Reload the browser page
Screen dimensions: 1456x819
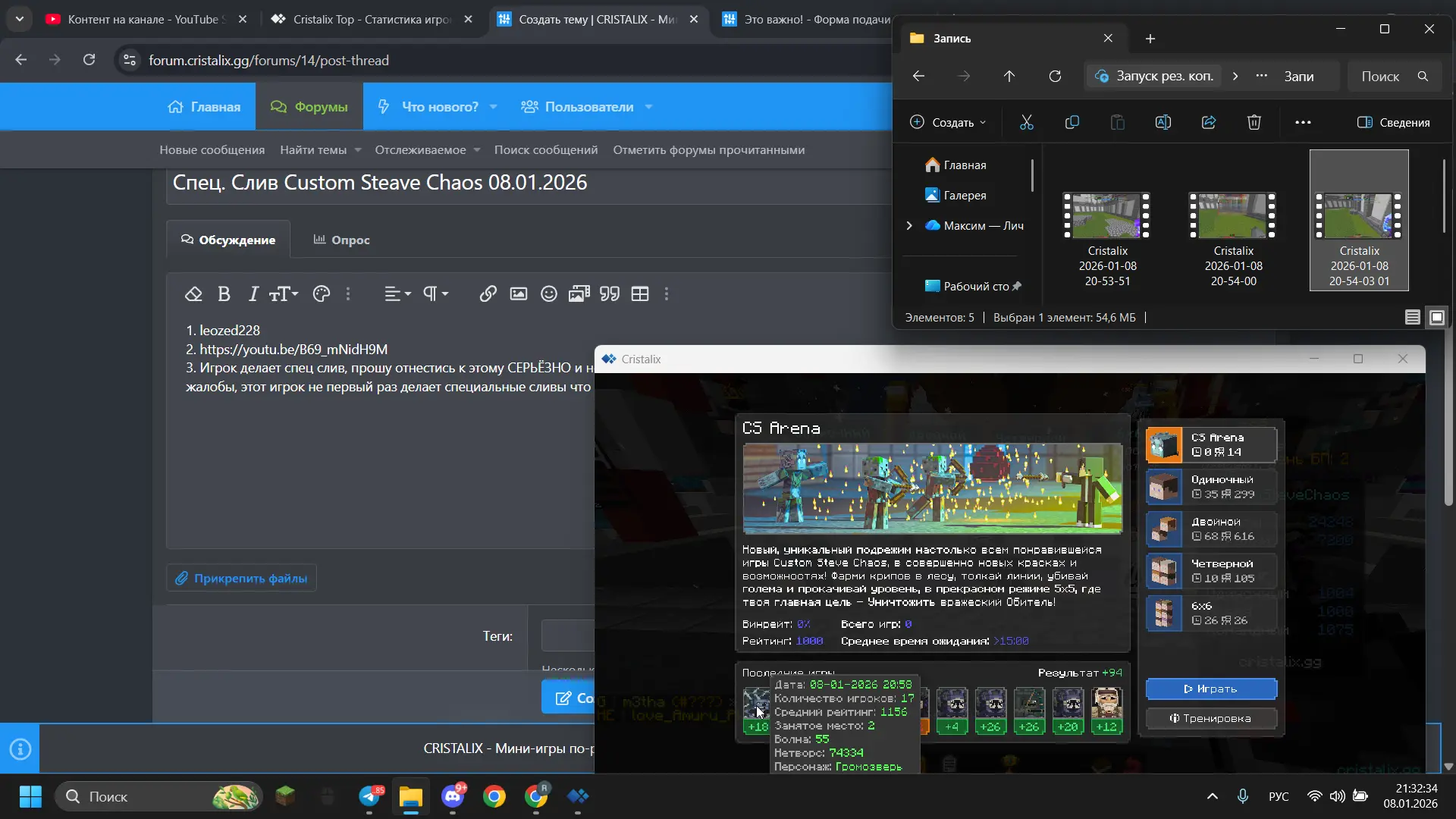(x=89, y=60)
